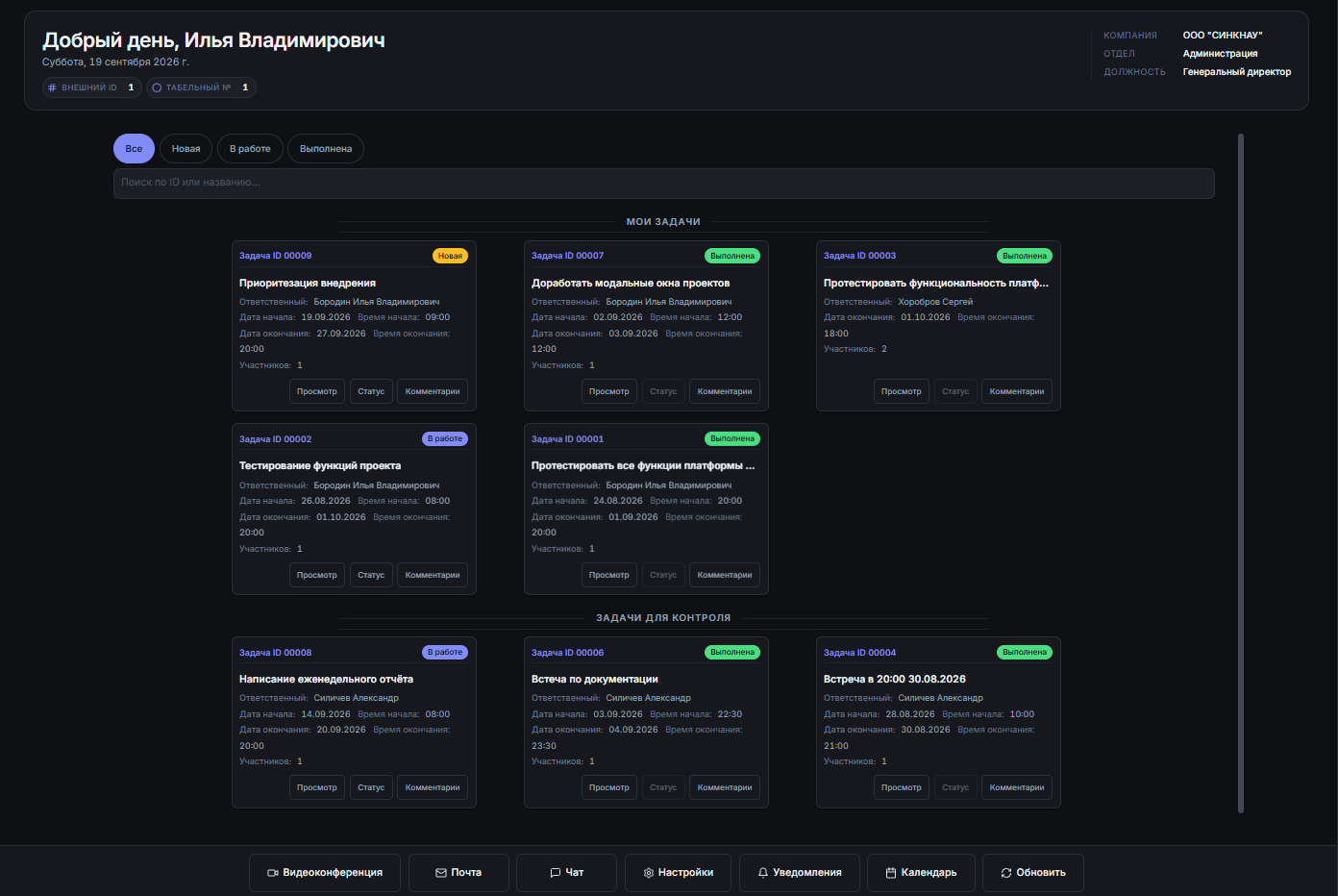The width and height of the screenshot is (1338, 896).
Task: Click the Новая badge on task 00009
Action: [x=450, y=256]
